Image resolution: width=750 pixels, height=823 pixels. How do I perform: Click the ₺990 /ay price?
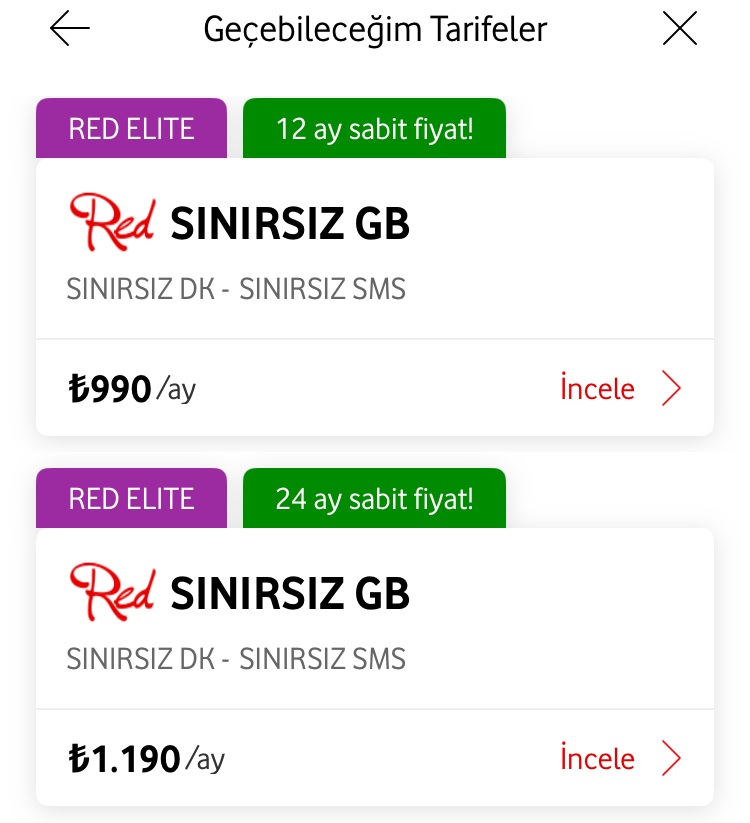coord(132,389)
